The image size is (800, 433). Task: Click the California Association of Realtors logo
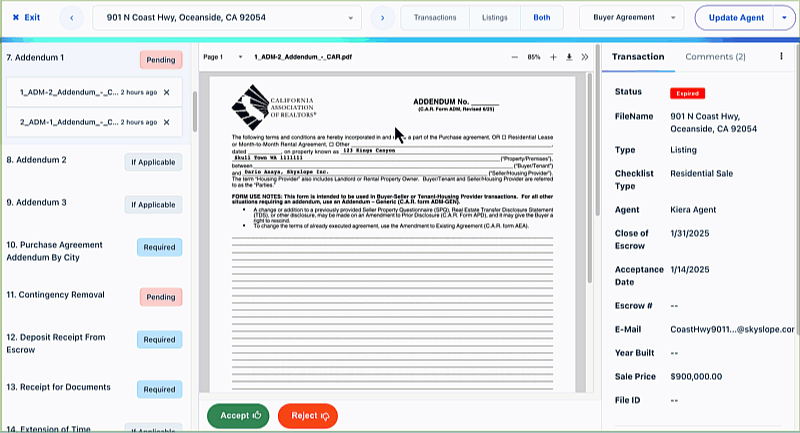click(274, 108)
